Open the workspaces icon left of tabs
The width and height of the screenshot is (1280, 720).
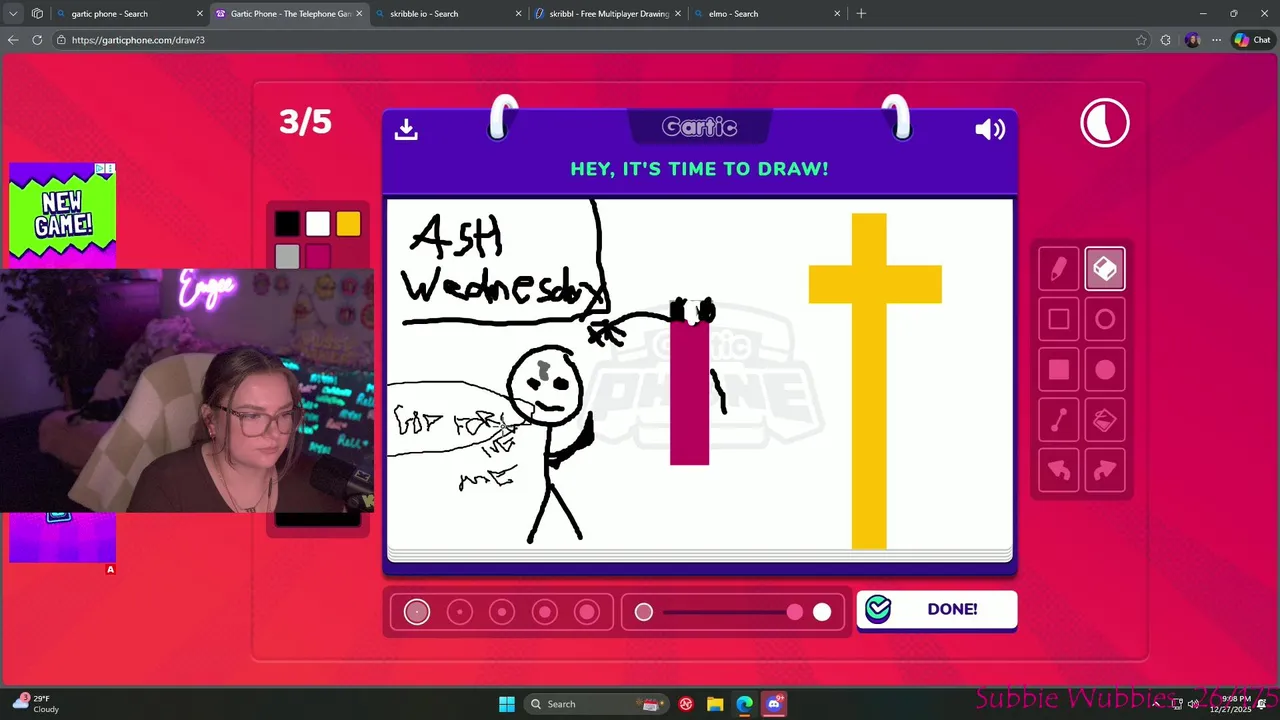pos(37,14)
